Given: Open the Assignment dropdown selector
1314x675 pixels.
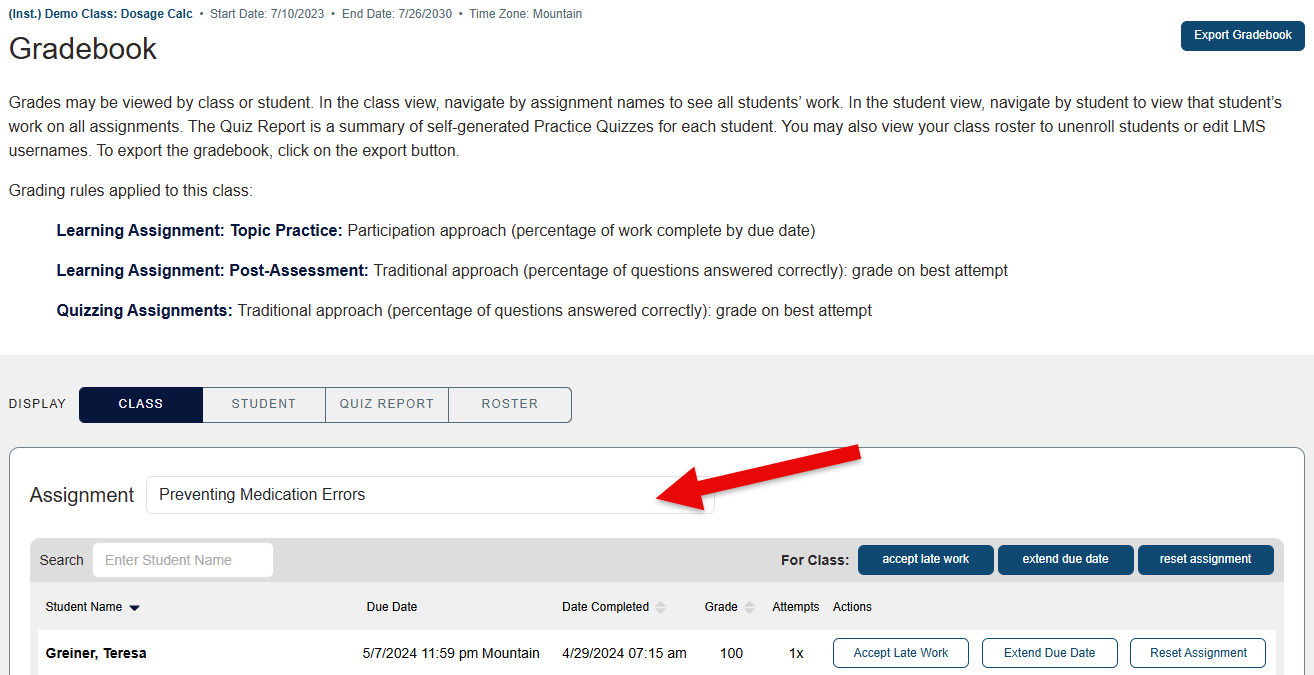Looking at the screenshot, I should pyautogui.click(x=430, y=495).
